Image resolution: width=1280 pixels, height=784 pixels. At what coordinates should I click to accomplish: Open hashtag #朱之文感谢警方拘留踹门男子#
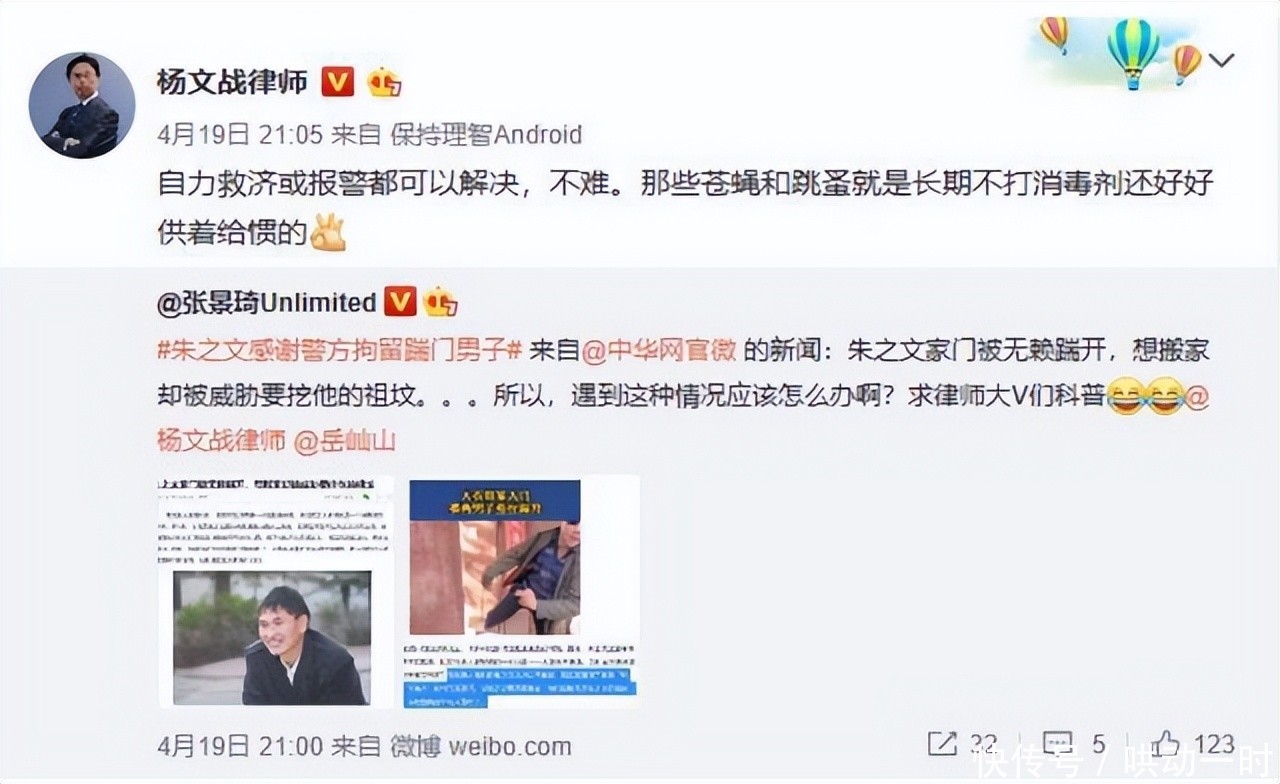[341, 351]
